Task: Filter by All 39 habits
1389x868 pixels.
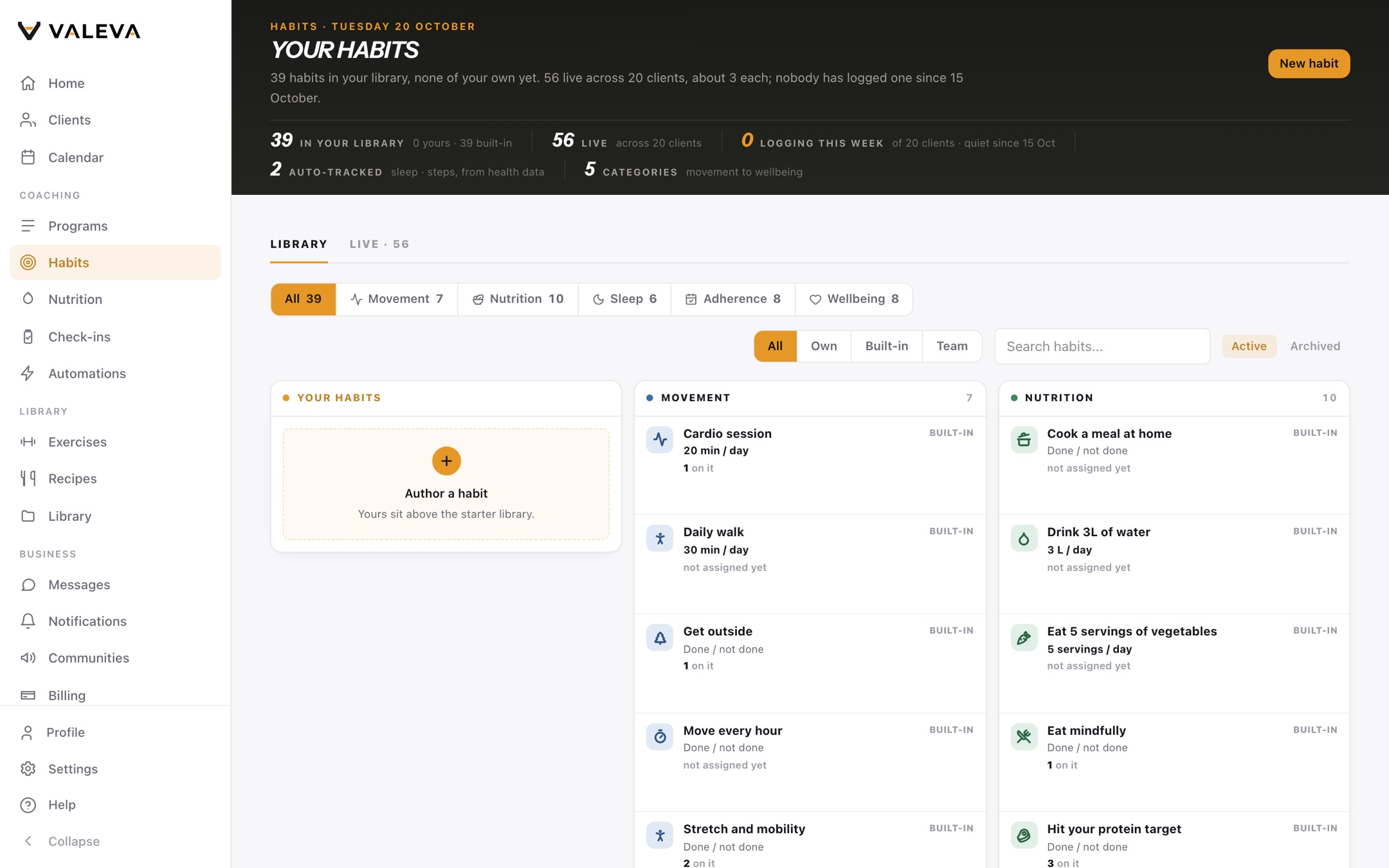Action: (x=304, y=299)
